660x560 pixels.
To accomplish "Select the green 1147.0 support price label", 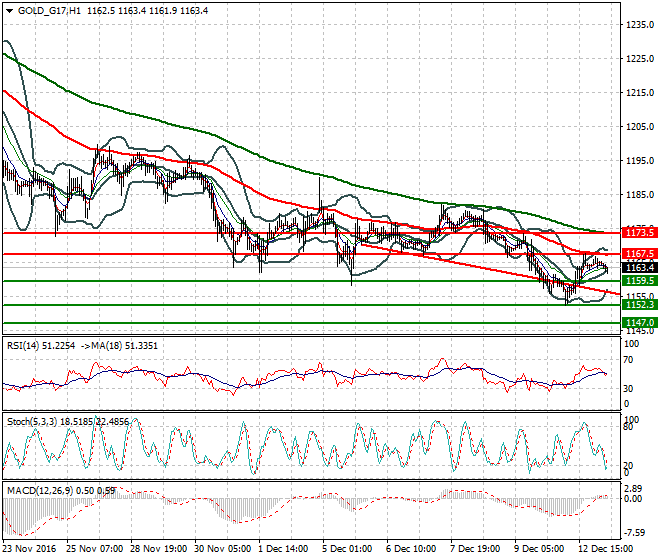I will click(x=639, y=323).
